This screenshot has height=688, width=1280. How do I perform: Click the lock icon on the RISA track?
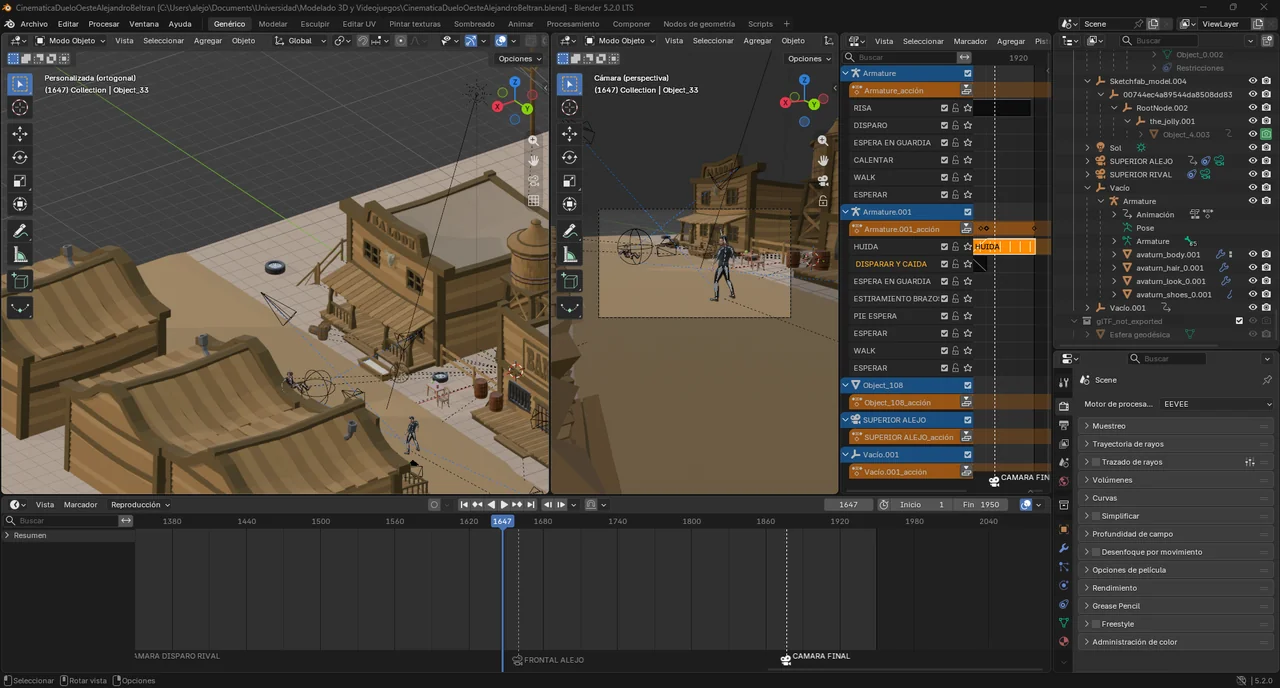tap(956, 108)
